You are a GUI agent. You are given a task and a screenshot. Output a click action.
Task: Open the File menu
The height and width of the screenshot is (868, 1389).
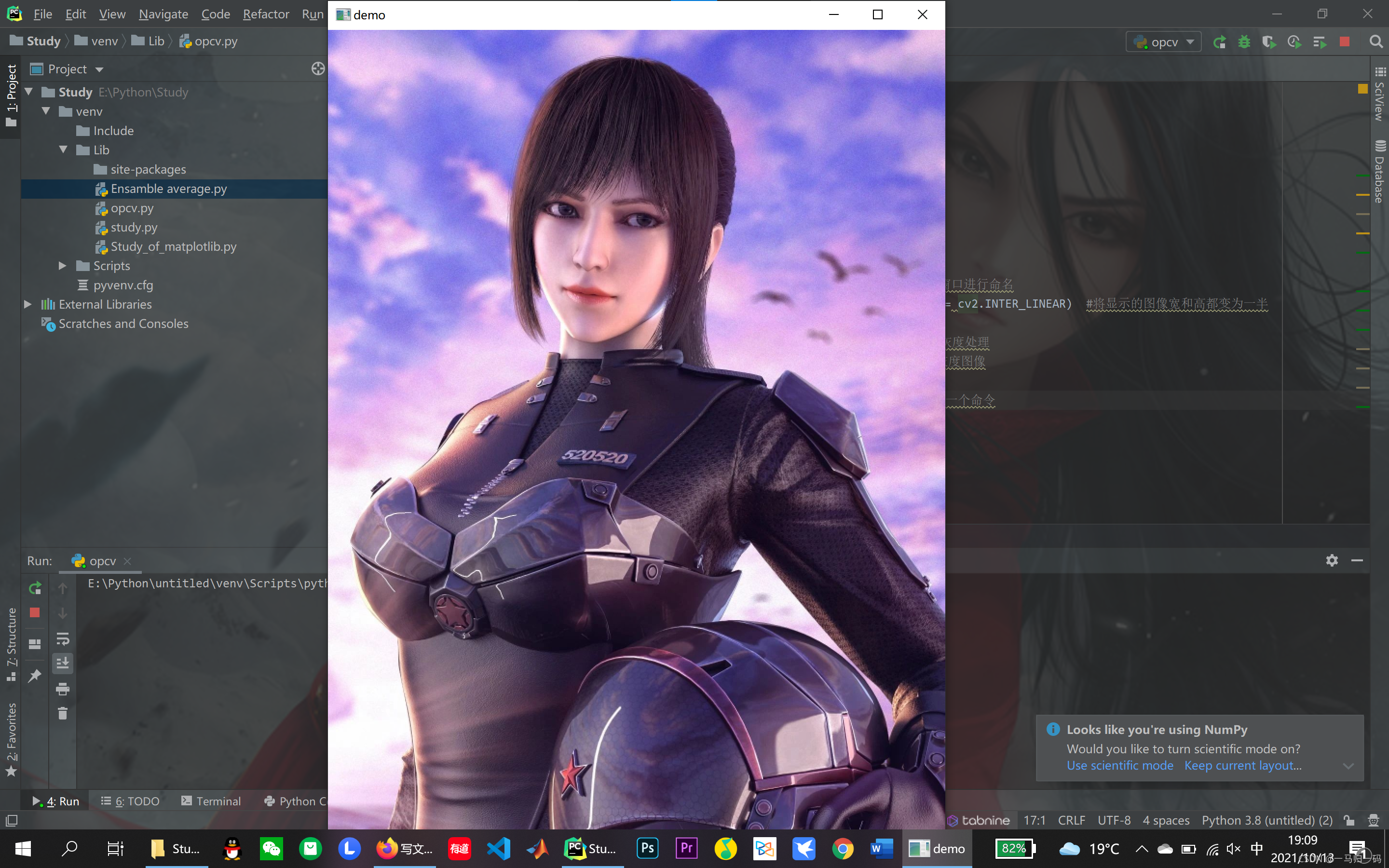click(42, 14)
